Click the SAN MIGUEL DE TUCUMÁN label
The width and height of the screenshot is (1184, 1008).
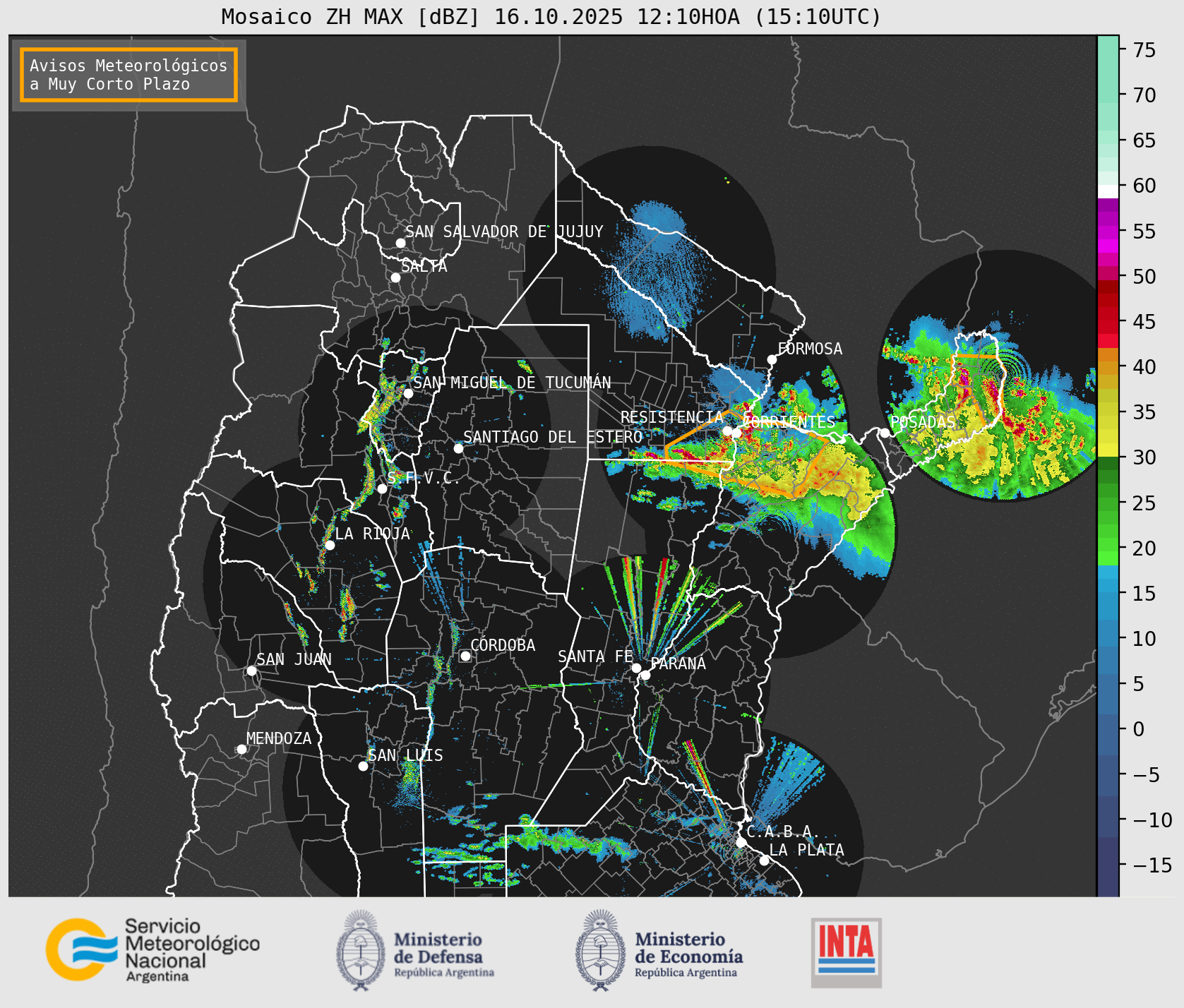point(512,383)
